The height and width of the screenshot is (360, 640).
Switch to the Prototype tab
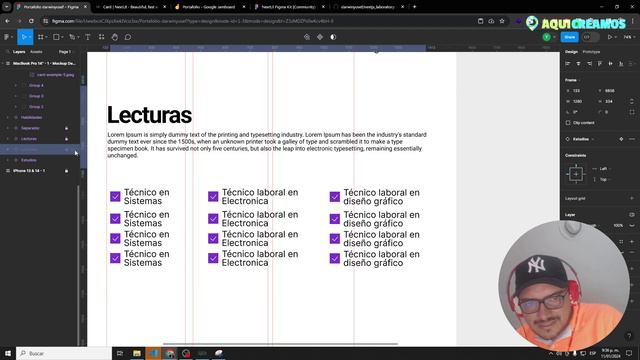point(591,52)
